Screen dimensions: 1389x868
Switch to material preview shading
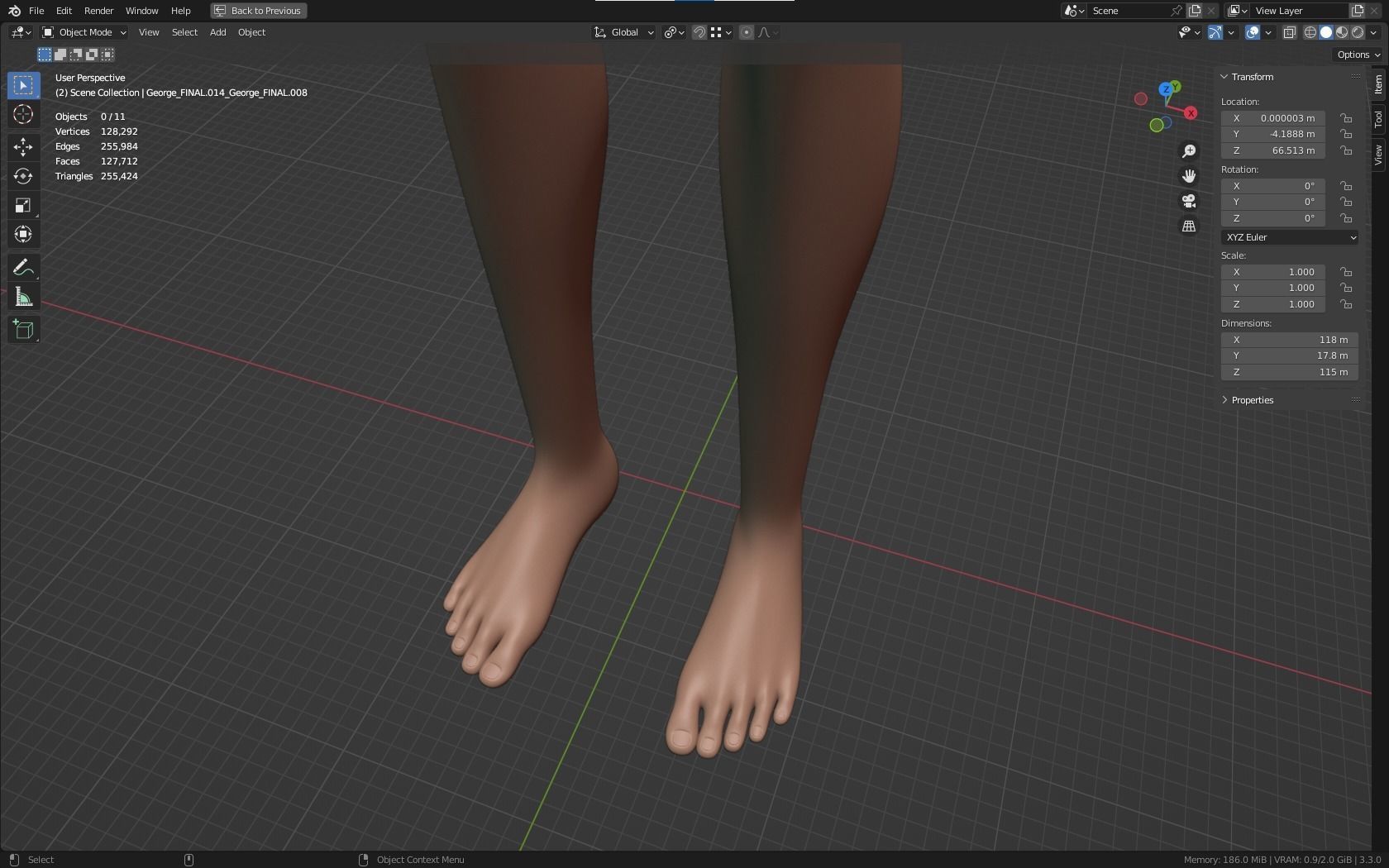click(x=1342, y=32)
